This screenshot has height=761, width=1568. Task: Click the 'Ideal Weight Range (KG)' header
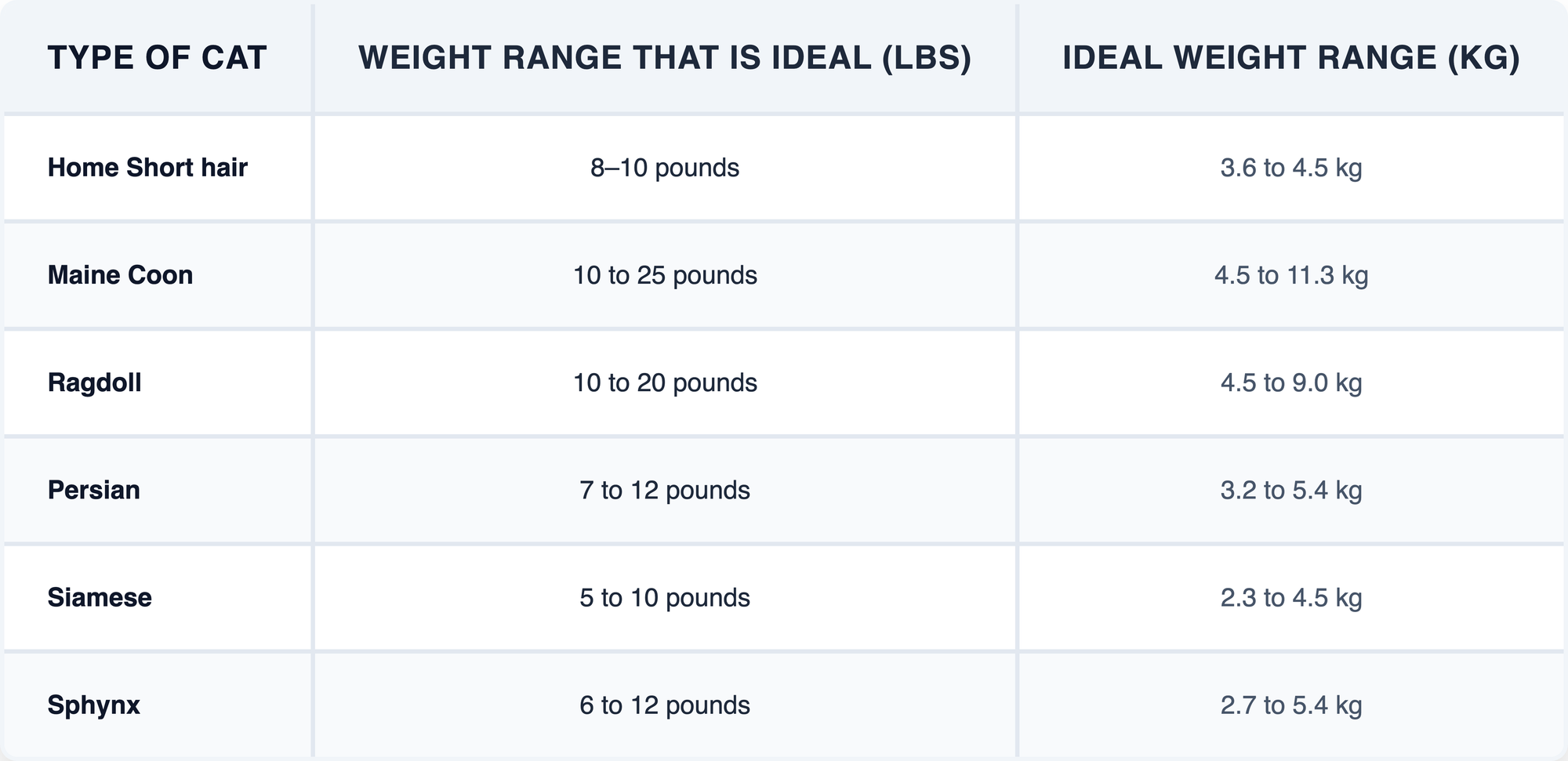(x=1291, y=59)
